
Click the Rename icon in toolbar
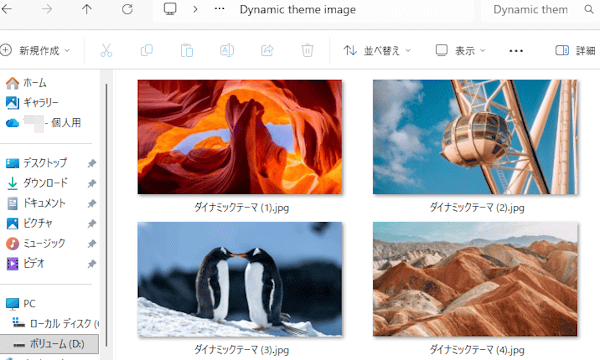[227, 50]
